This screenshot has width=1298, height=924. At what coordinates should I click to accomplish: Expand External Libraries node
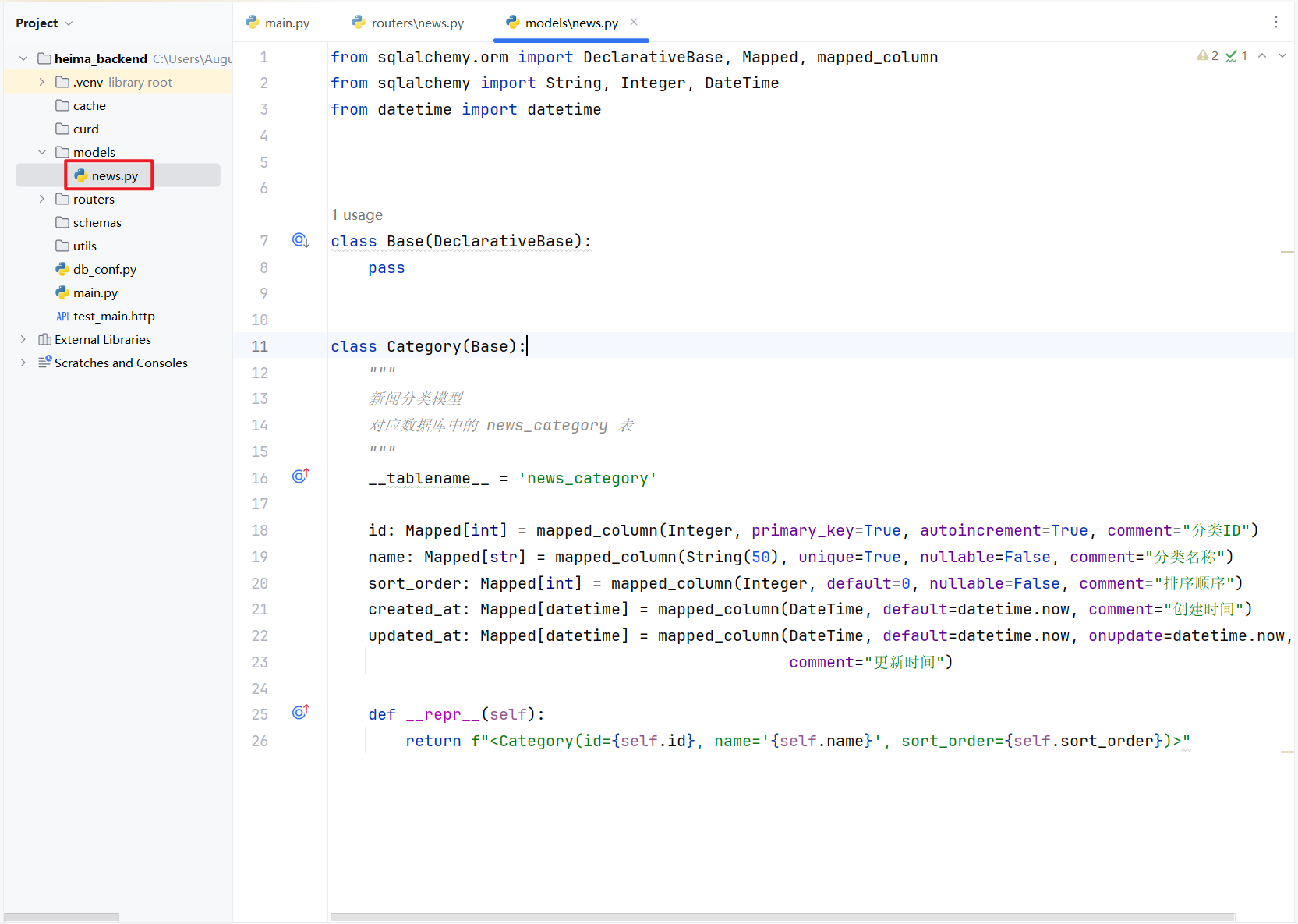click(23, 339)
